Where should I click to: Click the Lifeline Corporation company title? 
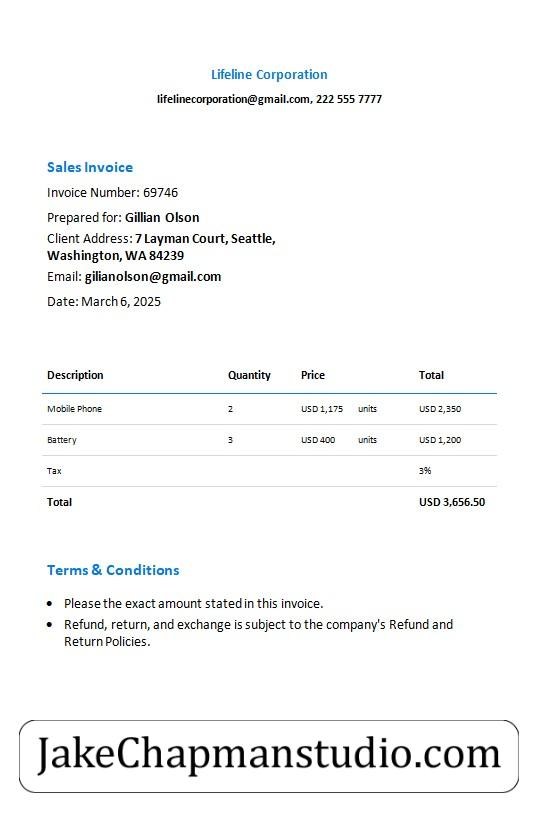pos(269,75)
